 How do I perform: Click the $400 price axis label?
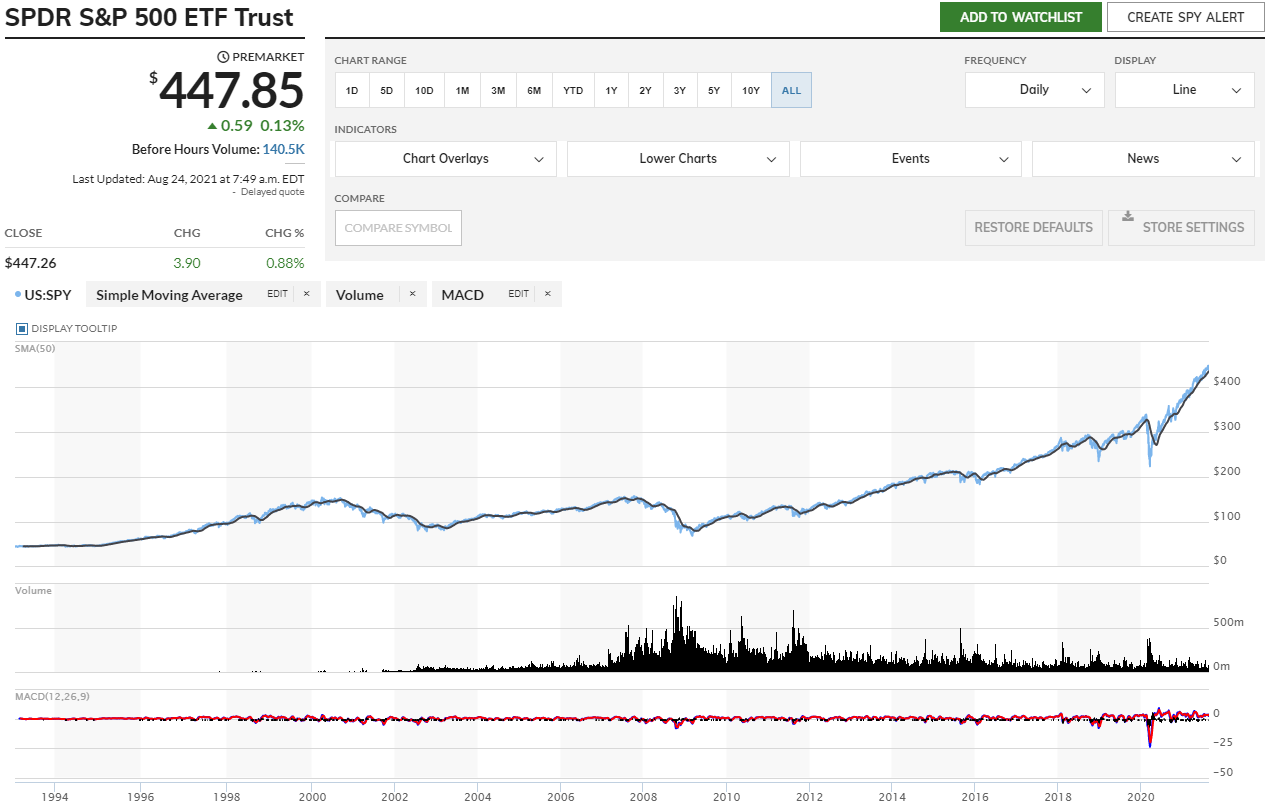(1227, 381)
